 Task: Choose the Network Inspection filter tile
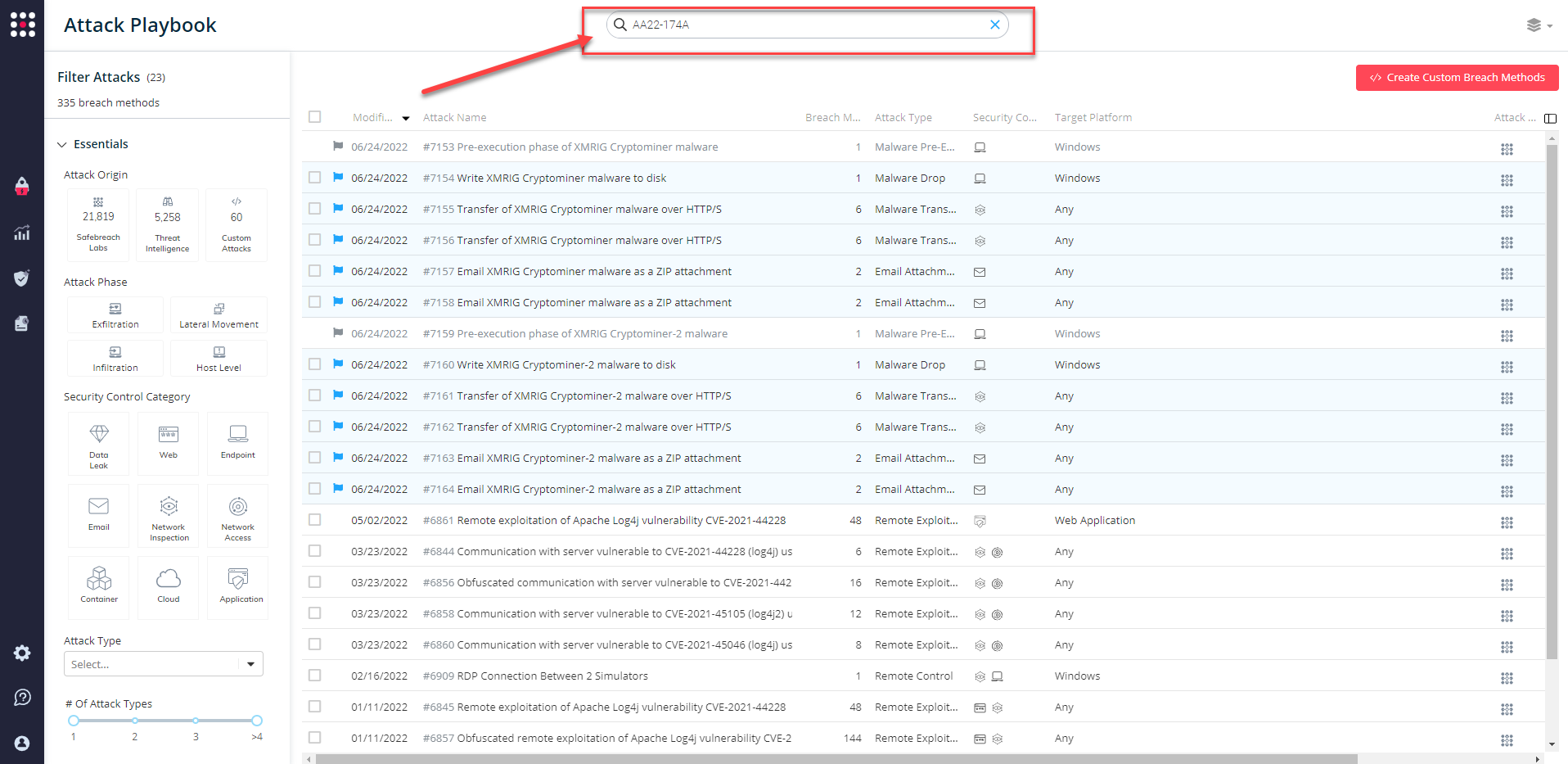point(169,516)
